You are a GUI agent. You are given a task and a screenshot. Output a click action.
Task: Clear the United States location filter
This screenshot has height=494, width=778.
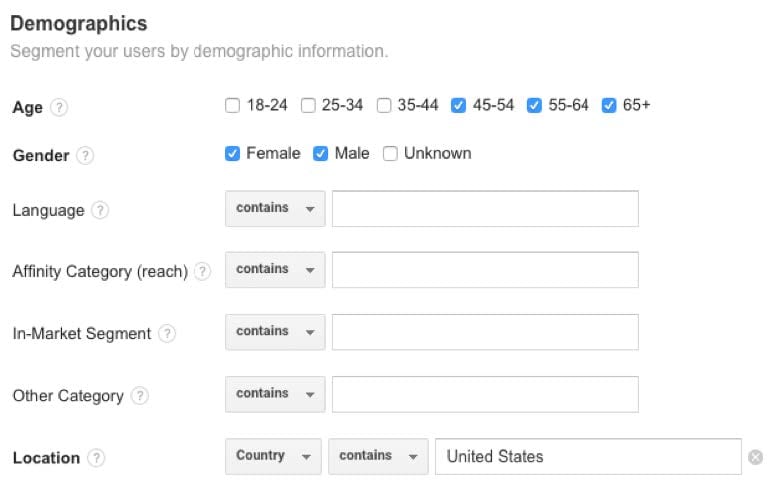point(756,457)
